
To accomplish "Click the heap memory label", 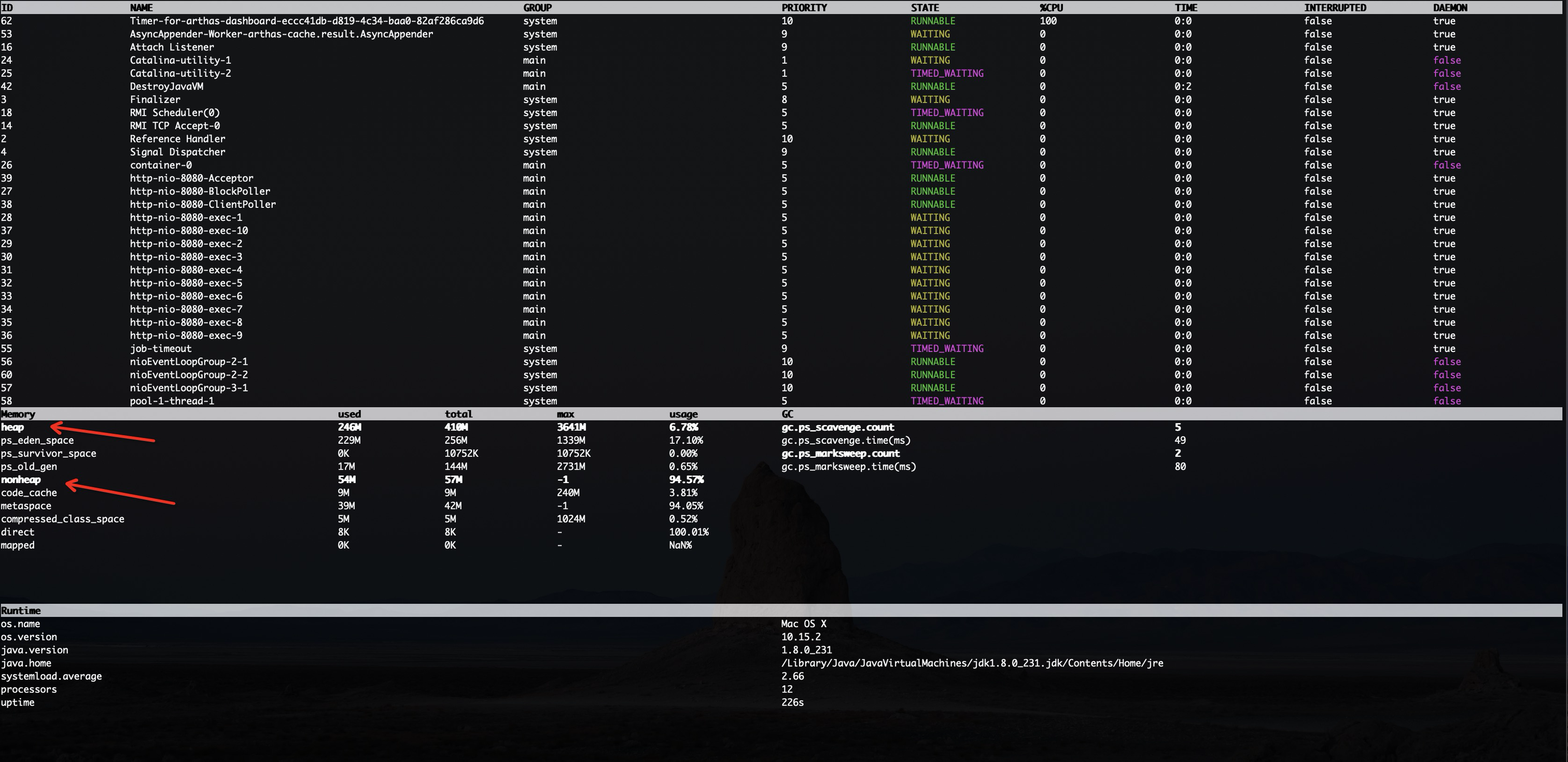I will point(12,427).
